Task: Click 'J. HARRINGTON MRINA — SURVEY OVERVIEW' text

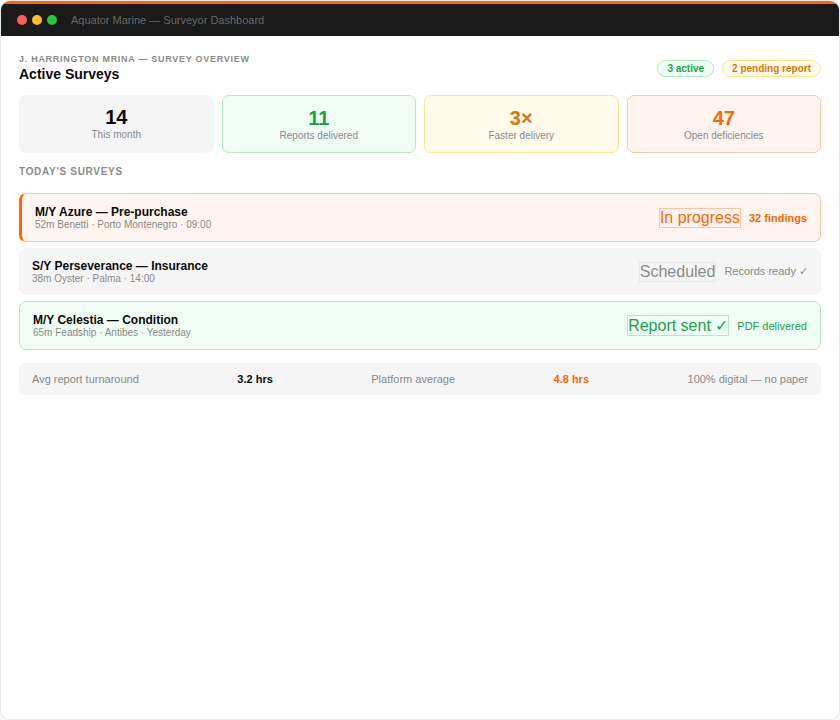Action: [134, 59]
